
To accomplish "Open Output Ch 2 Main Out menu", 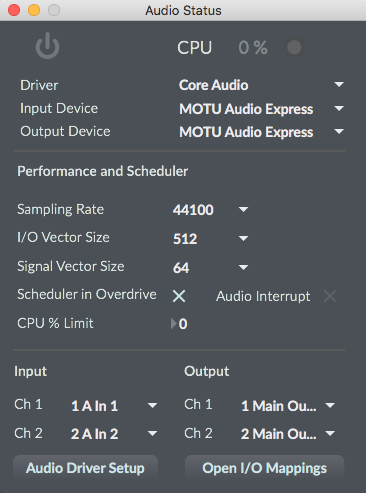I will 288,434.
